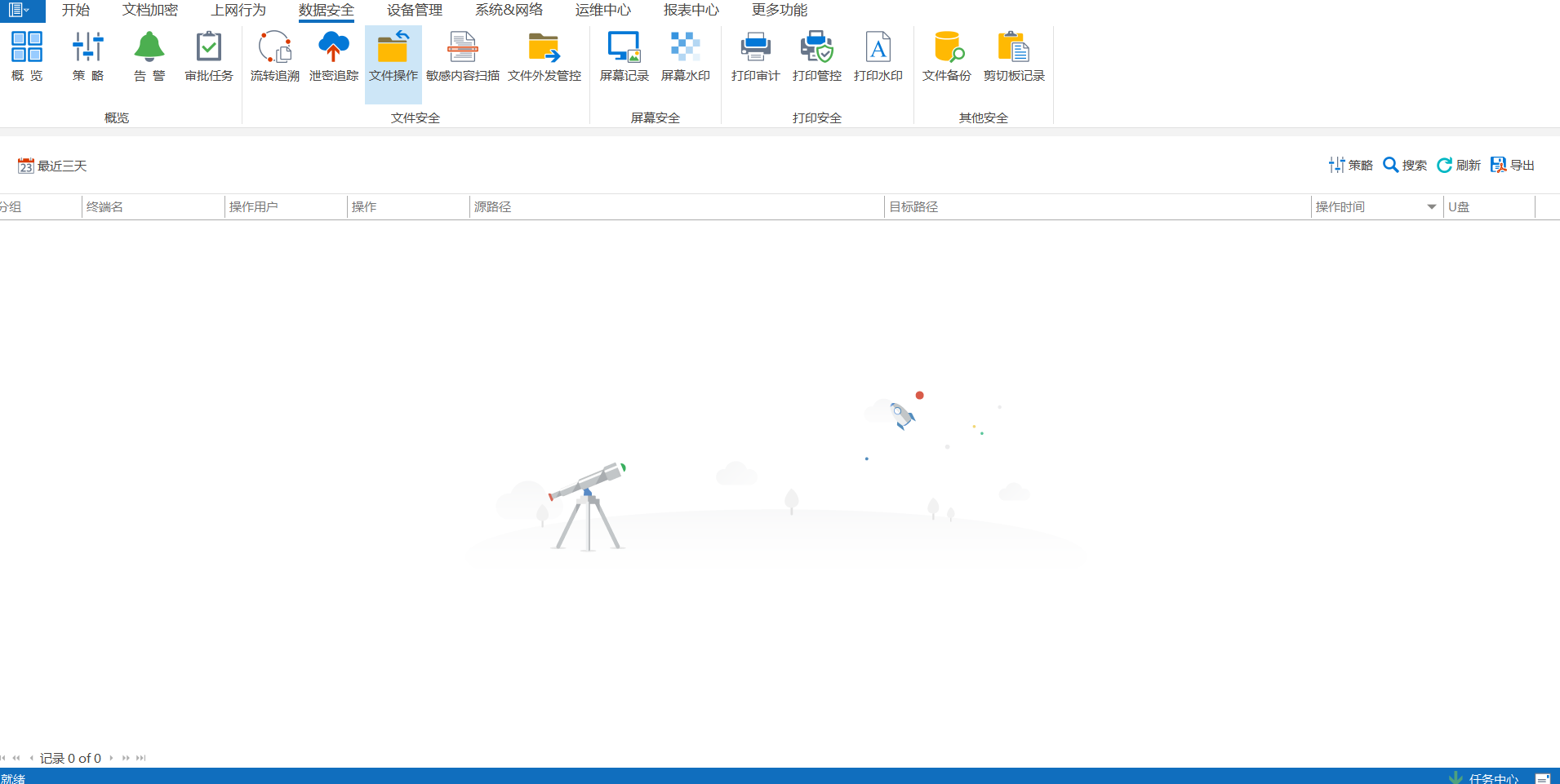The image size is (1560, 784).
Task: Go to the previous record with single-left arrow
Action: 31,758
